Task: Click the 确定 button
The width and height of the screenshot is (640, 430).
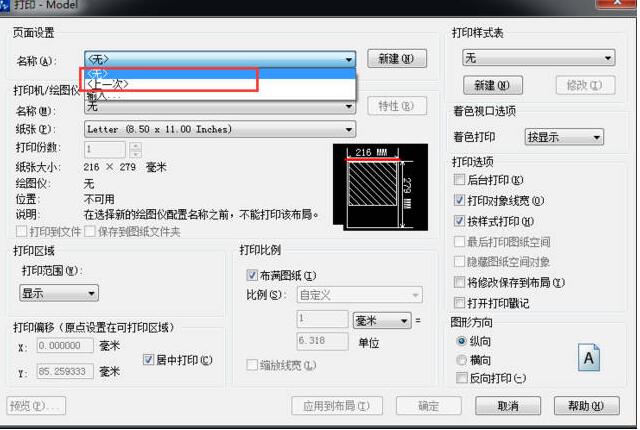Action: coord(429,406)
